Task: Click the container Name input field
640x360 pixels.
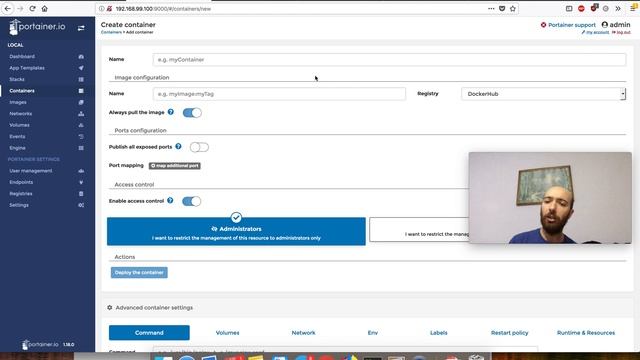Action: click(389, 60)
